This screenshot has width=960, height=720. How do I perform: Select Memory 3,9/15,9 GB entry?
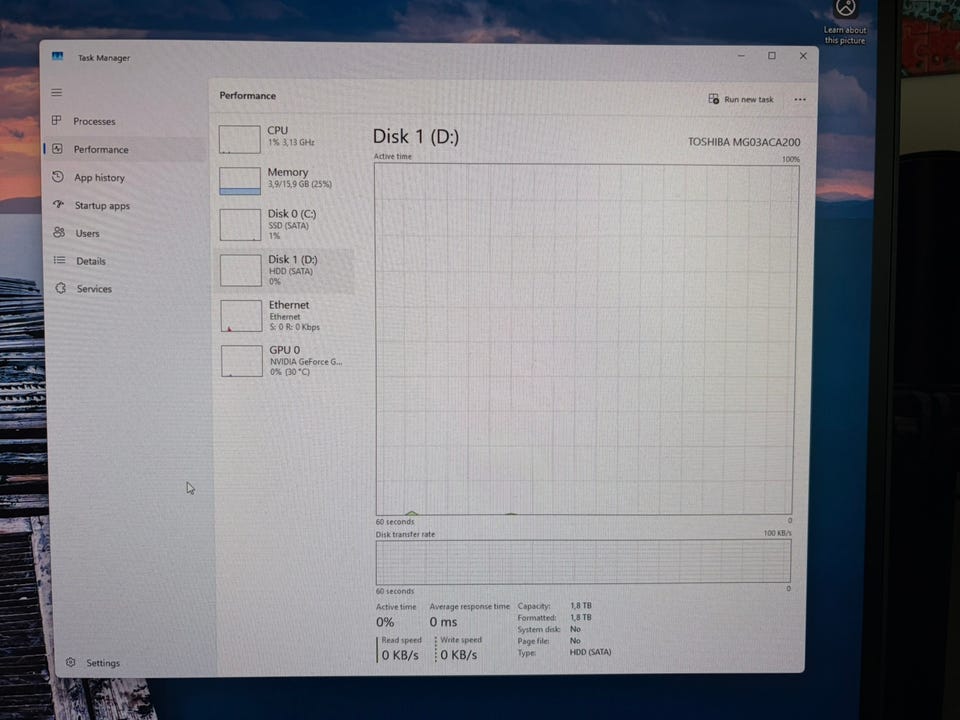(x=285, y=181)
